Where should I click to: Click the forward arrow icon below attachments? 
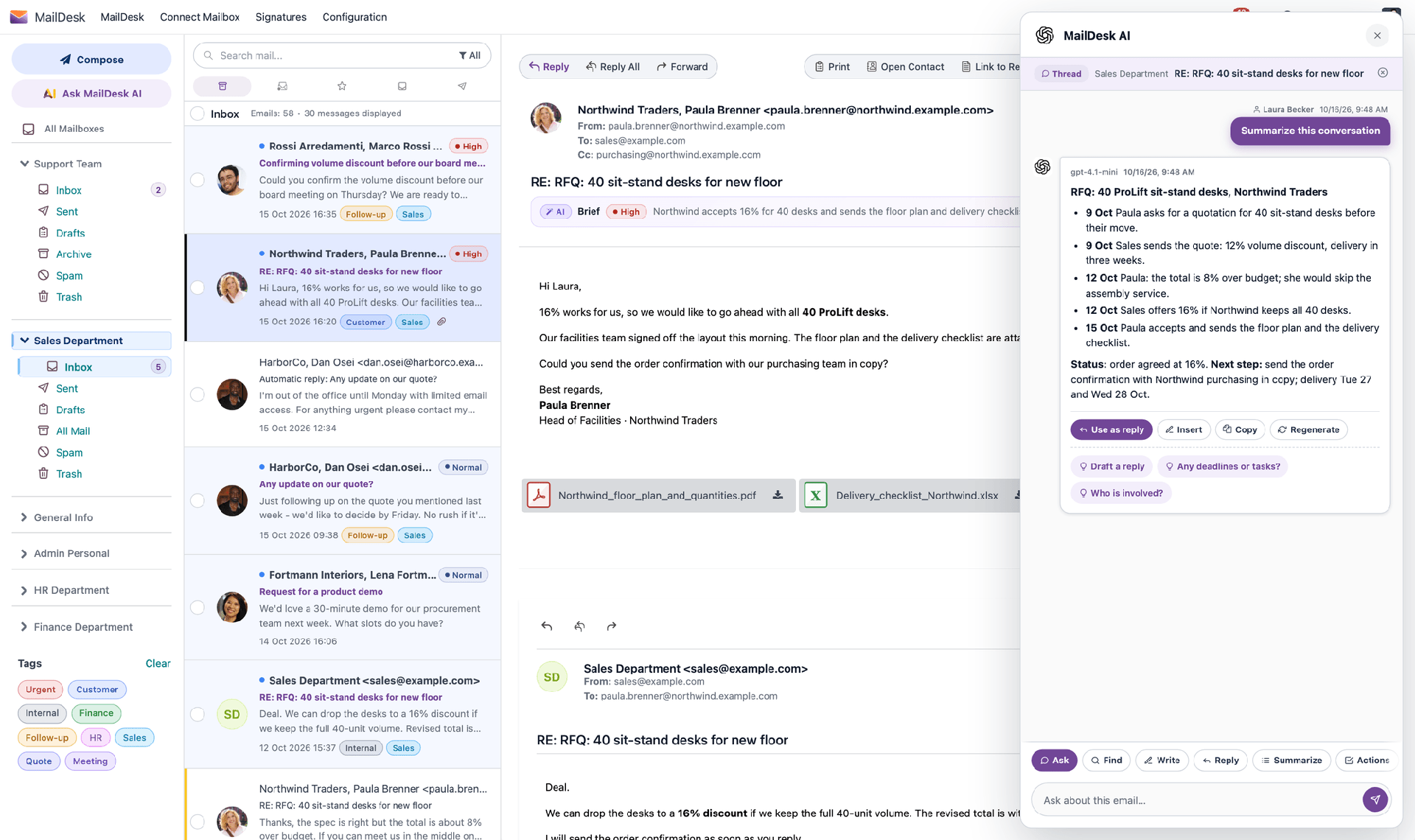(x=612, y=626)
